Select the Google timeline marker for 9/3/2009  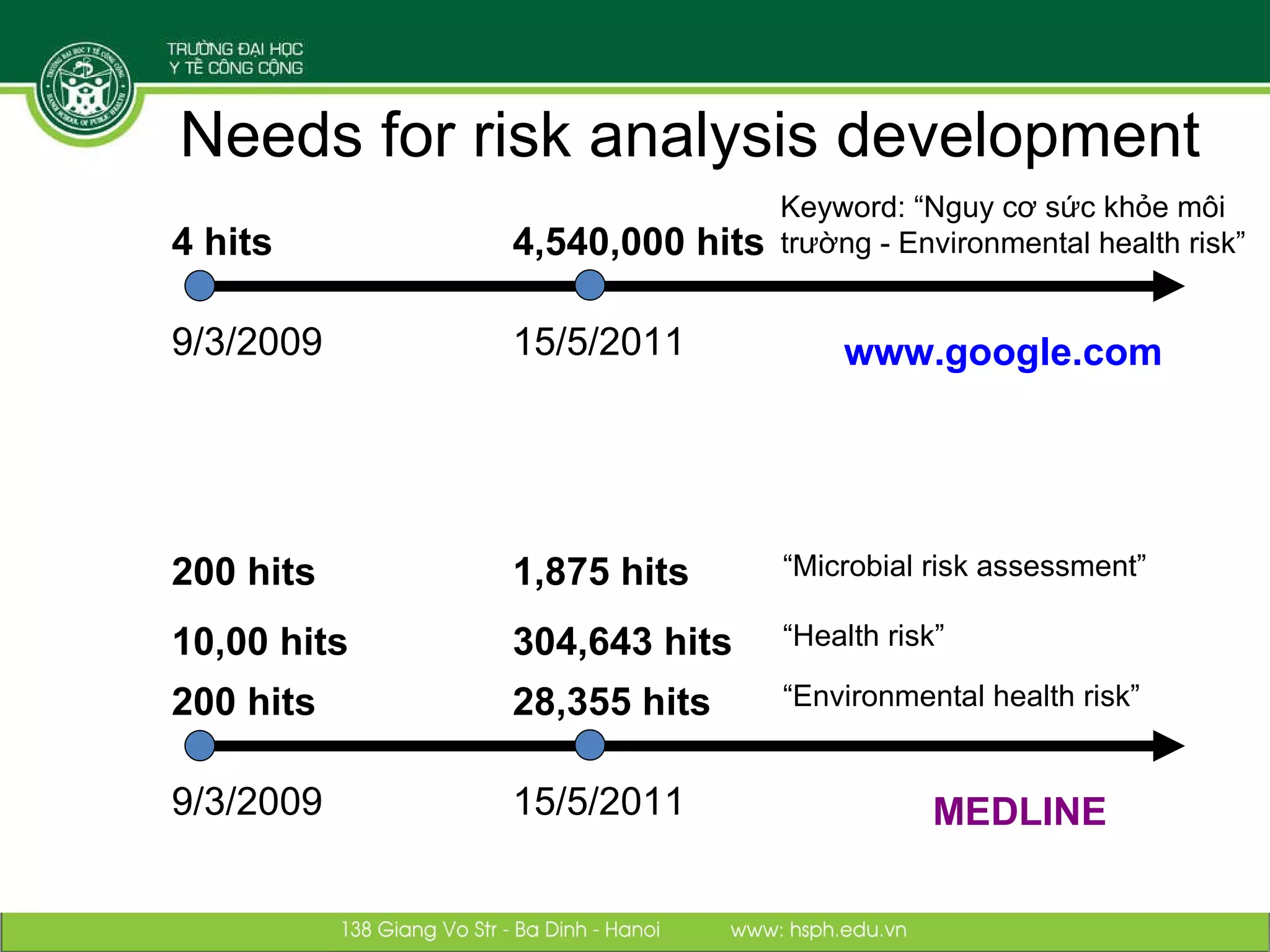pos(200,286)
